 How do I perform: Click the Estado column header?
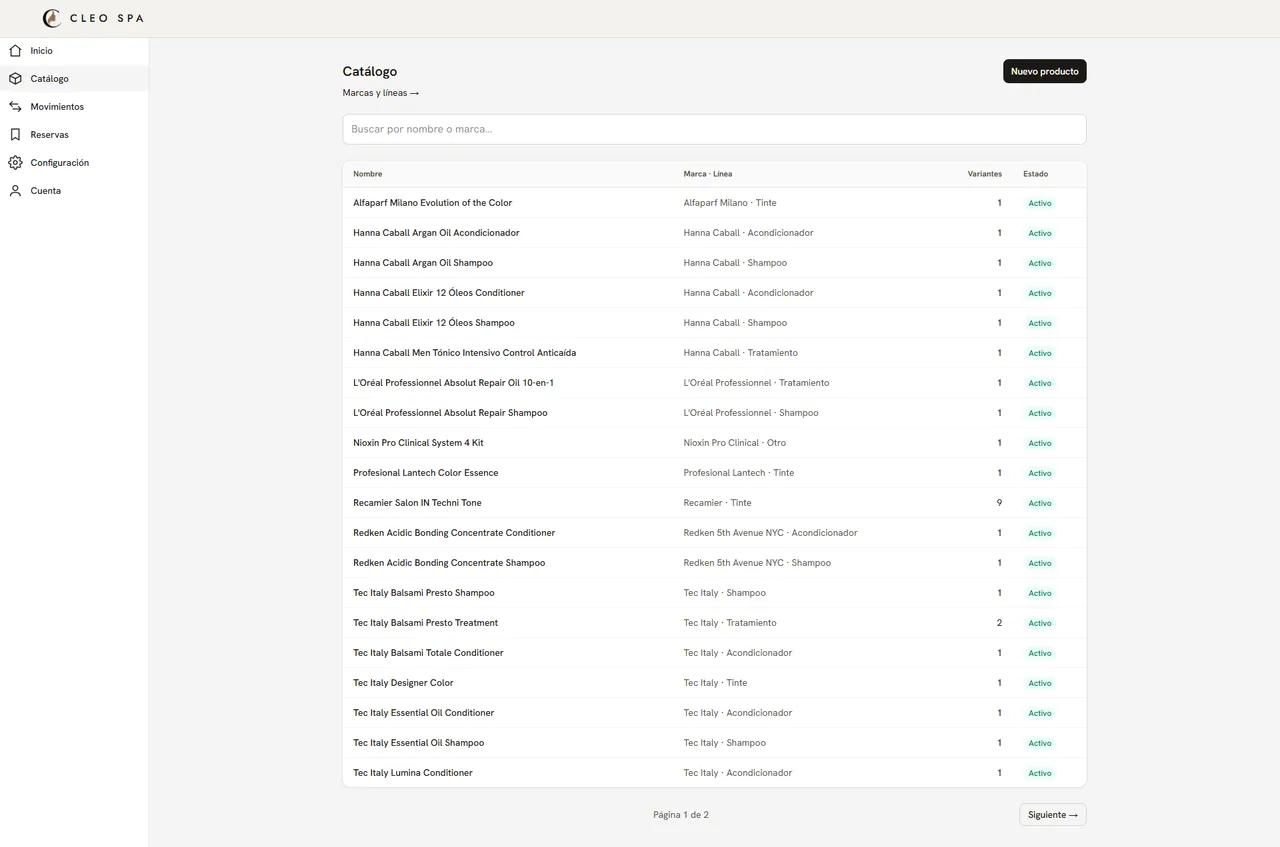(x=1035, y=174)
